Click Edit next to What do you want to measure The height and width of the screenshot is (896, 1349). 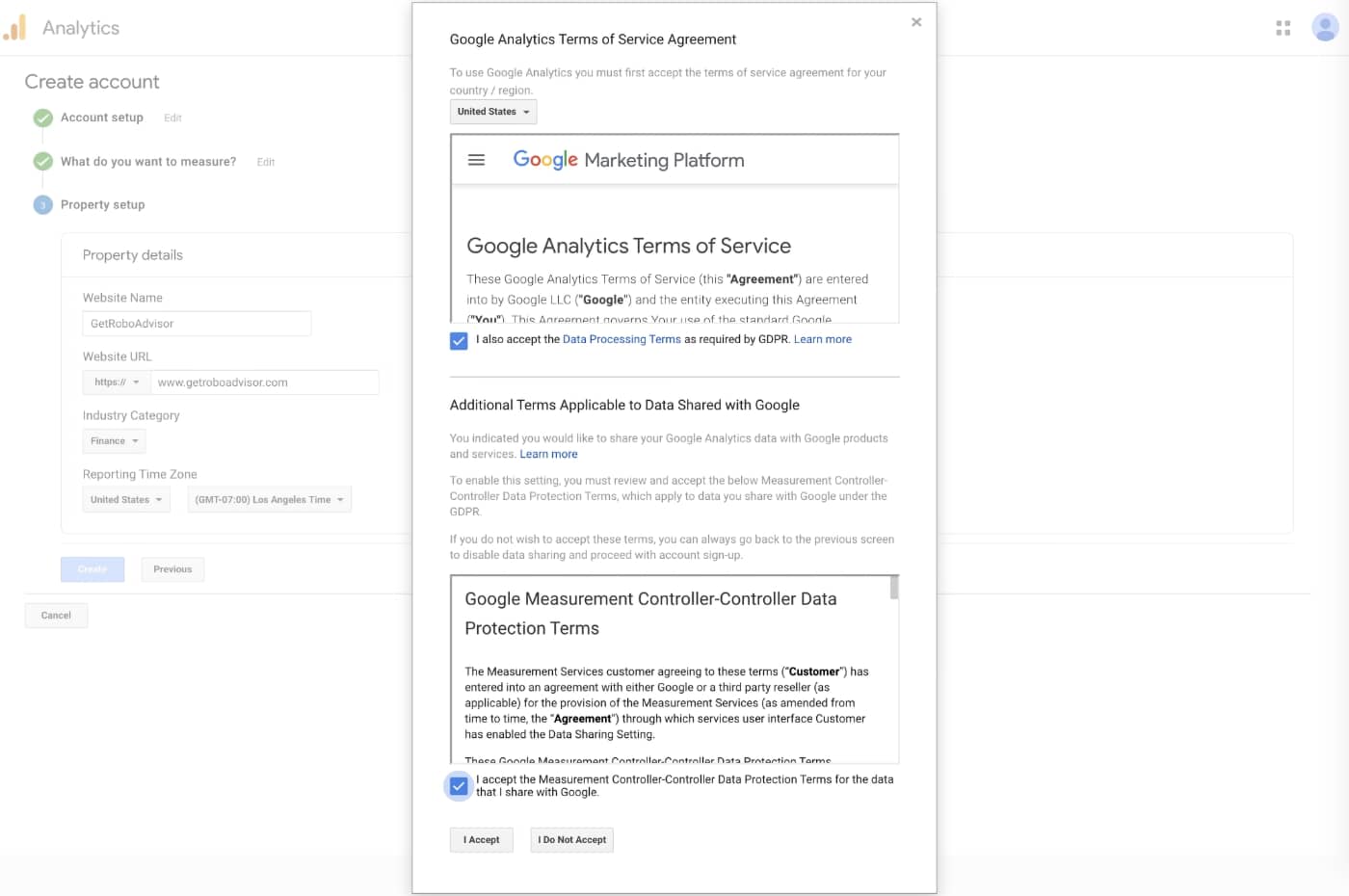(266, 162)
